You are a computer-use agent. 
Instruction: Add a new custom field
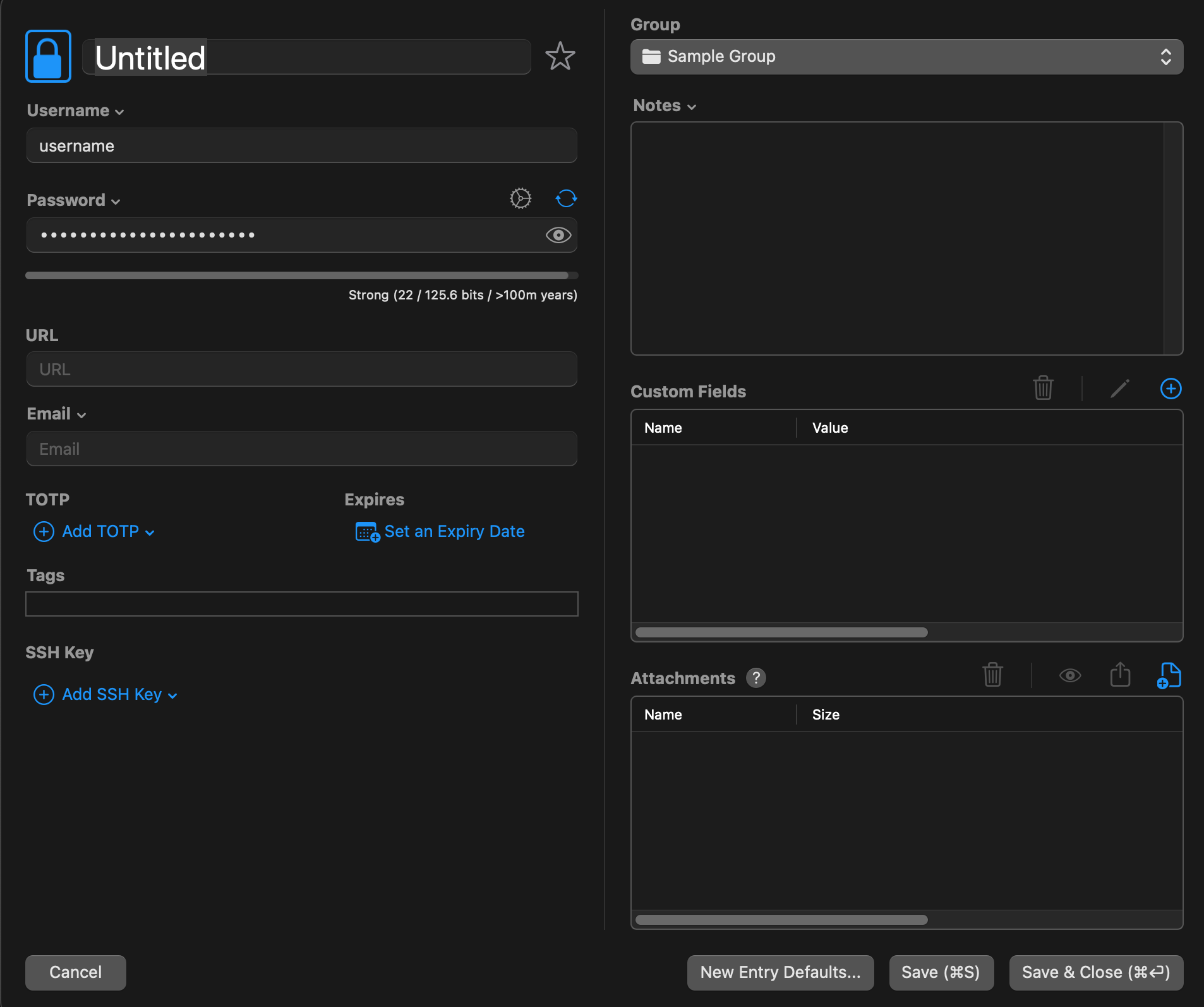pos(1171,389)
